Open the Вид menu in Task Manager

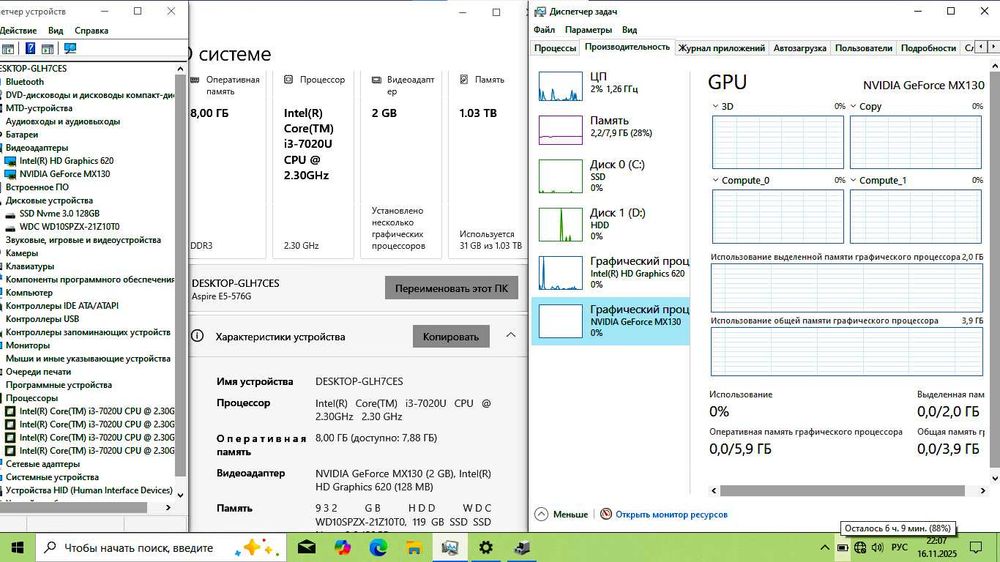coord(629,30)
